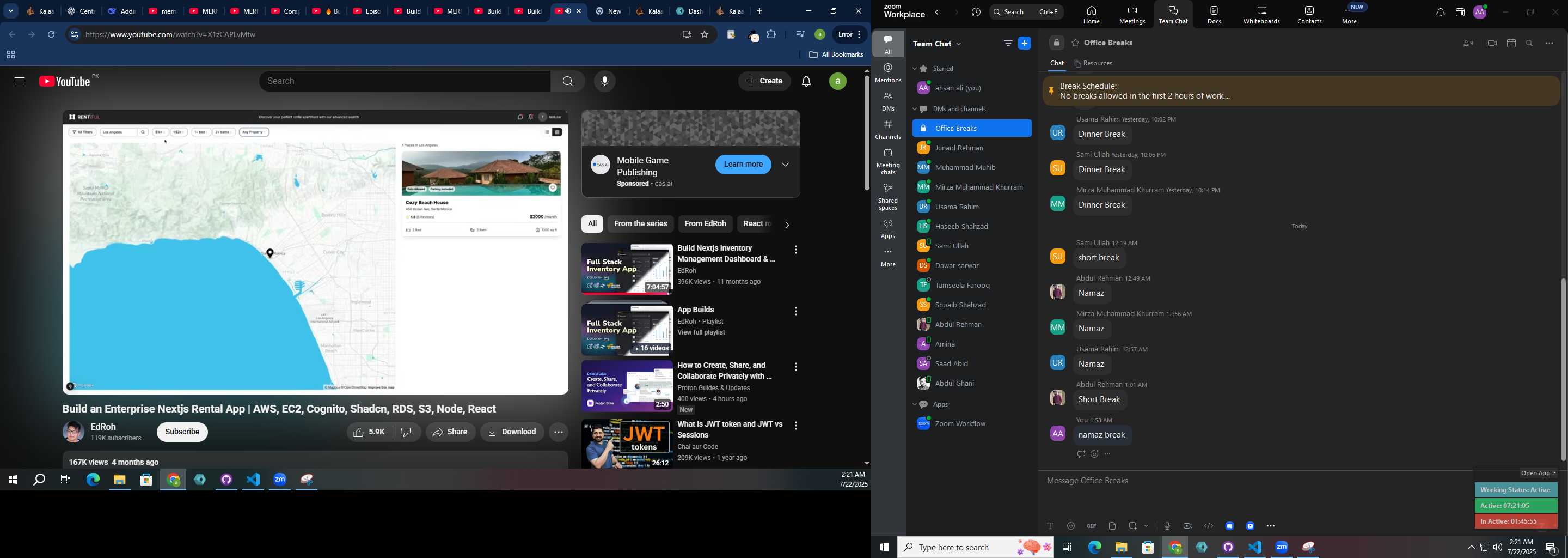Image resolution: width=1568 pixels, height=558 pixels.
Task: Click Learn more on the ad
Action: pos(743,165)
